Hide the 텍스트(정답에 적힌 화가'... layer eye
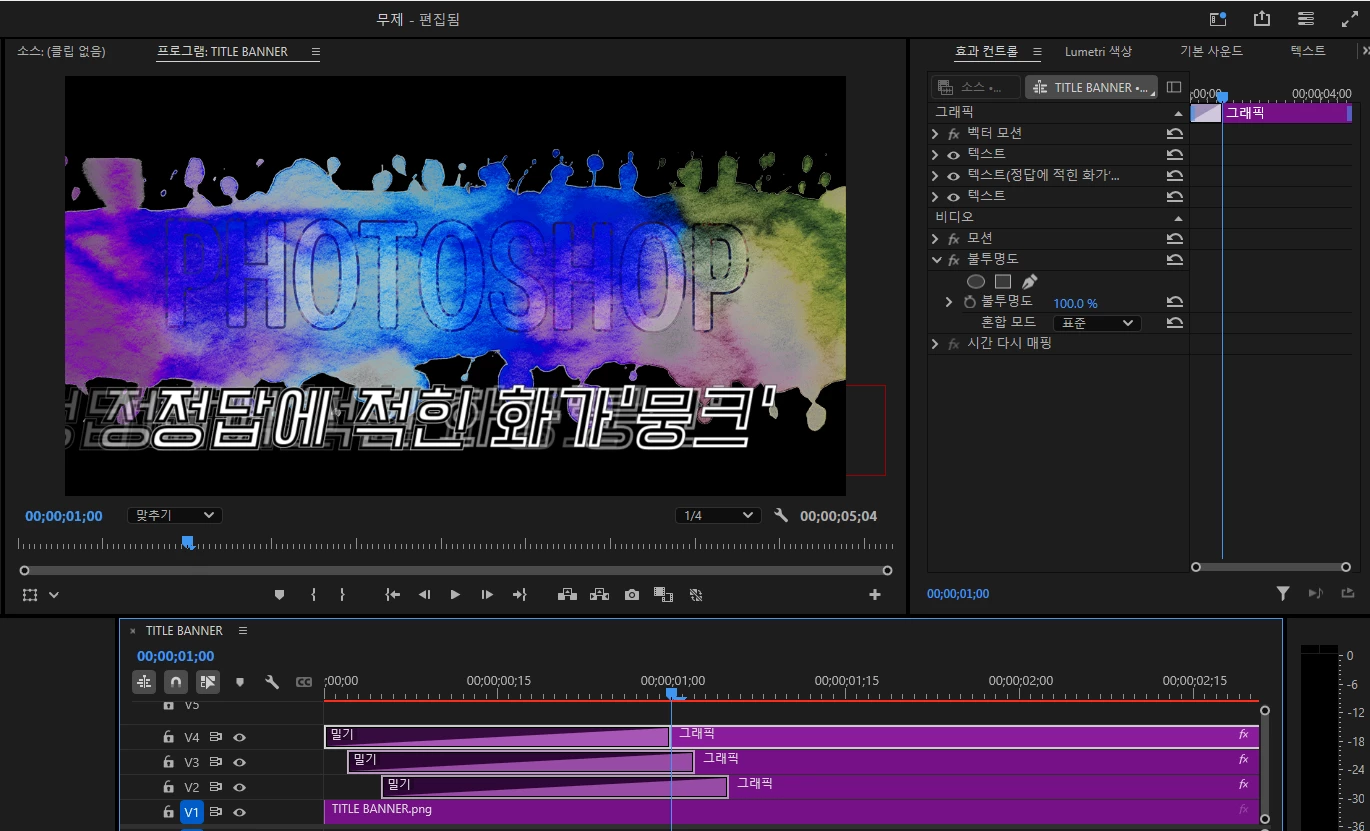The height and width of the screenshot is (831, 1370). click(953, 175)
